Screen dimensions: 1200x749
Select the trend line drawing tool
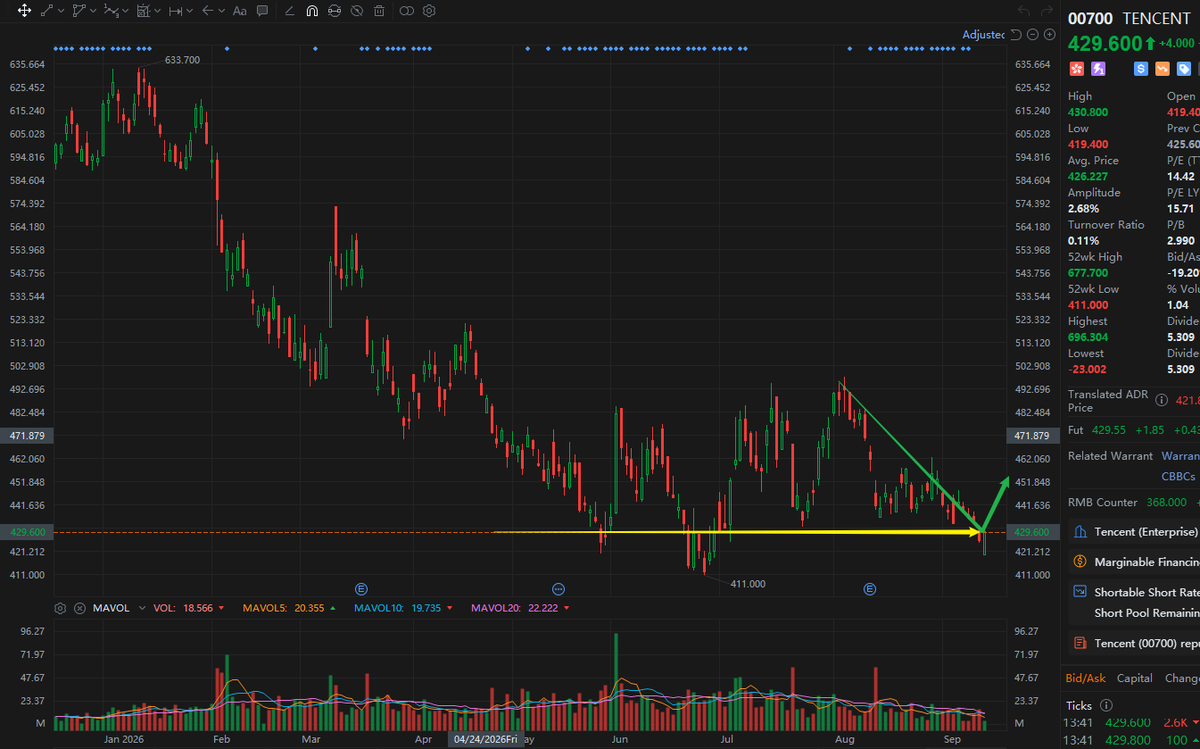point(47,12)
